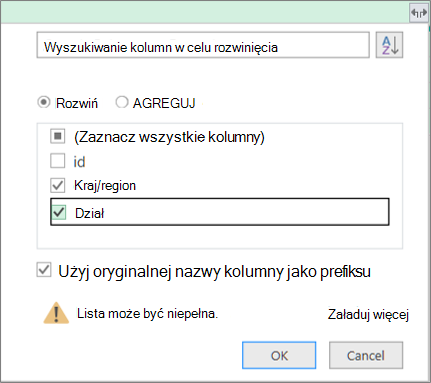Check the id column checkbox
The height and width of the screenshot is (383, 431).
point(58,161)
